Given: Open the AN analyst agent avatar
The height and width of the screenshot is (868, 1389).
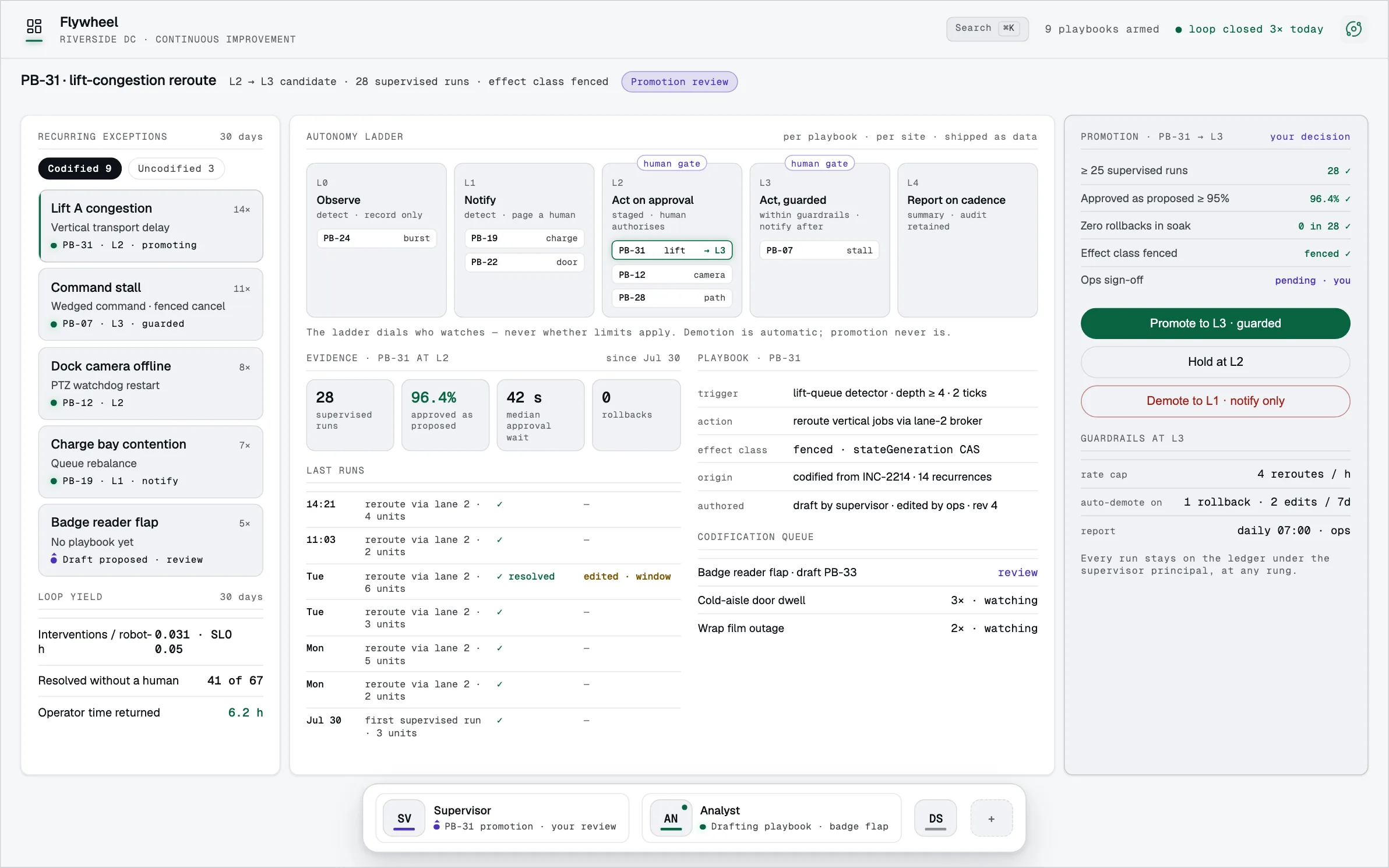Looking at the screenshot, I should 671,818.
